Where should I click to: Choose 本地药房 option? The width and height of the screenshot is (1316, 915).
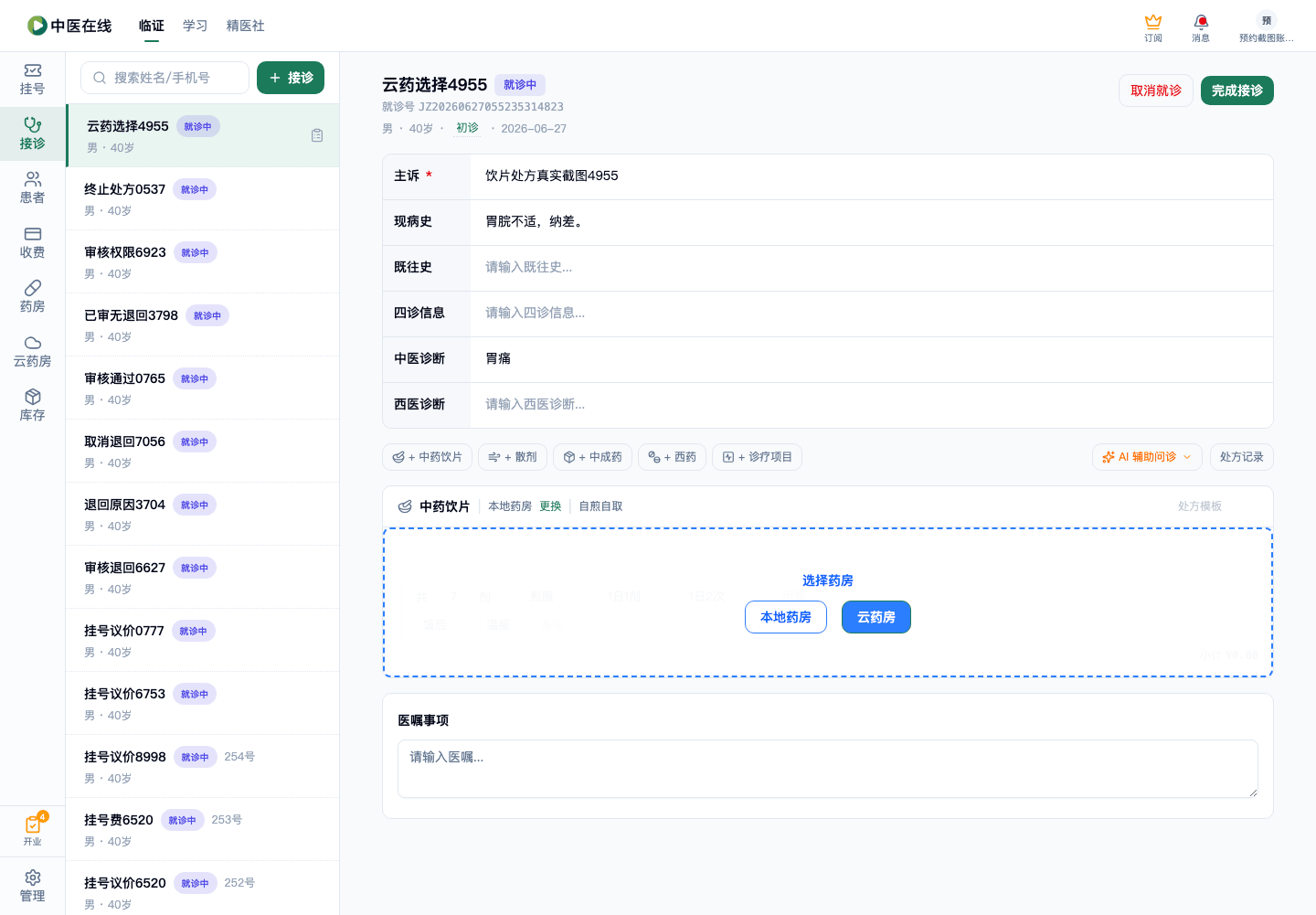[x=786, y=617]
